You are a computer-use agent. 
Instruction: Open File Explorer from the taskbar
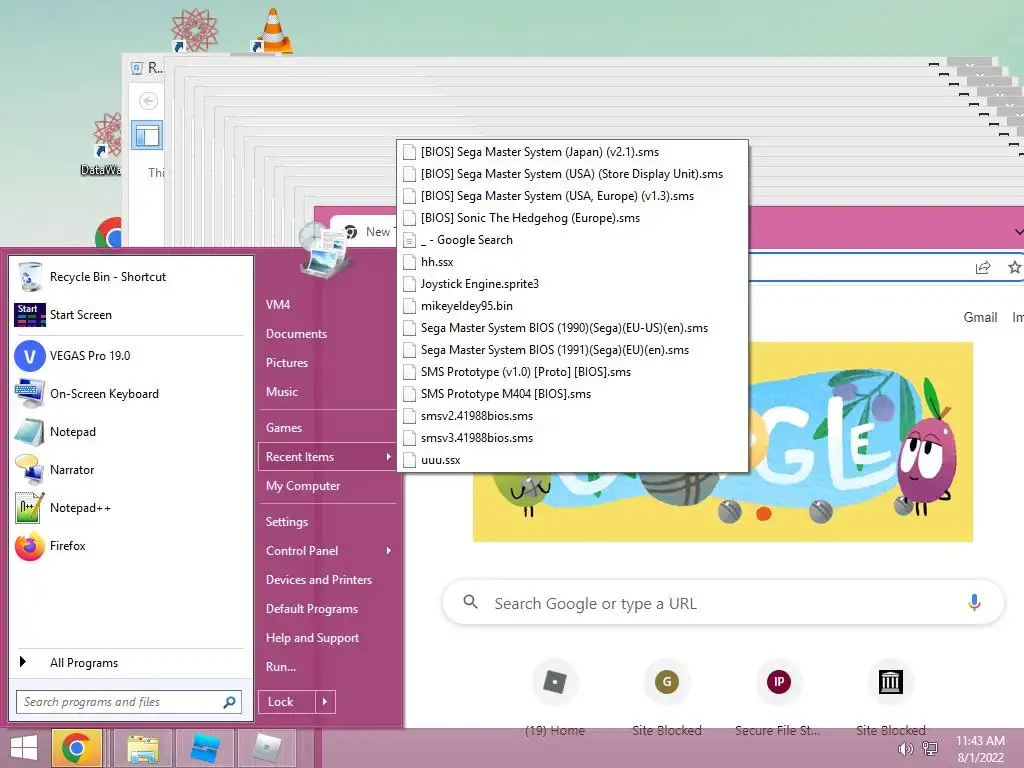pyautogui.click(x=142, y=748)
